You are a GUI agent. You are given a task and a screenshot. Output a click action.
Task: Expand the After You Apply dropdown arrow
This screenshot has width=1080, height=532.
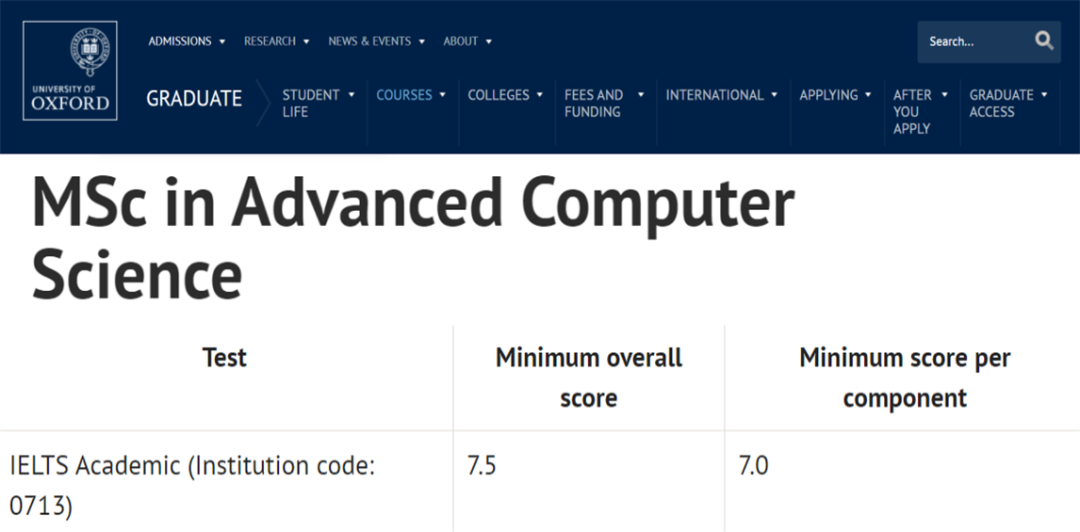tap(944, 94)
